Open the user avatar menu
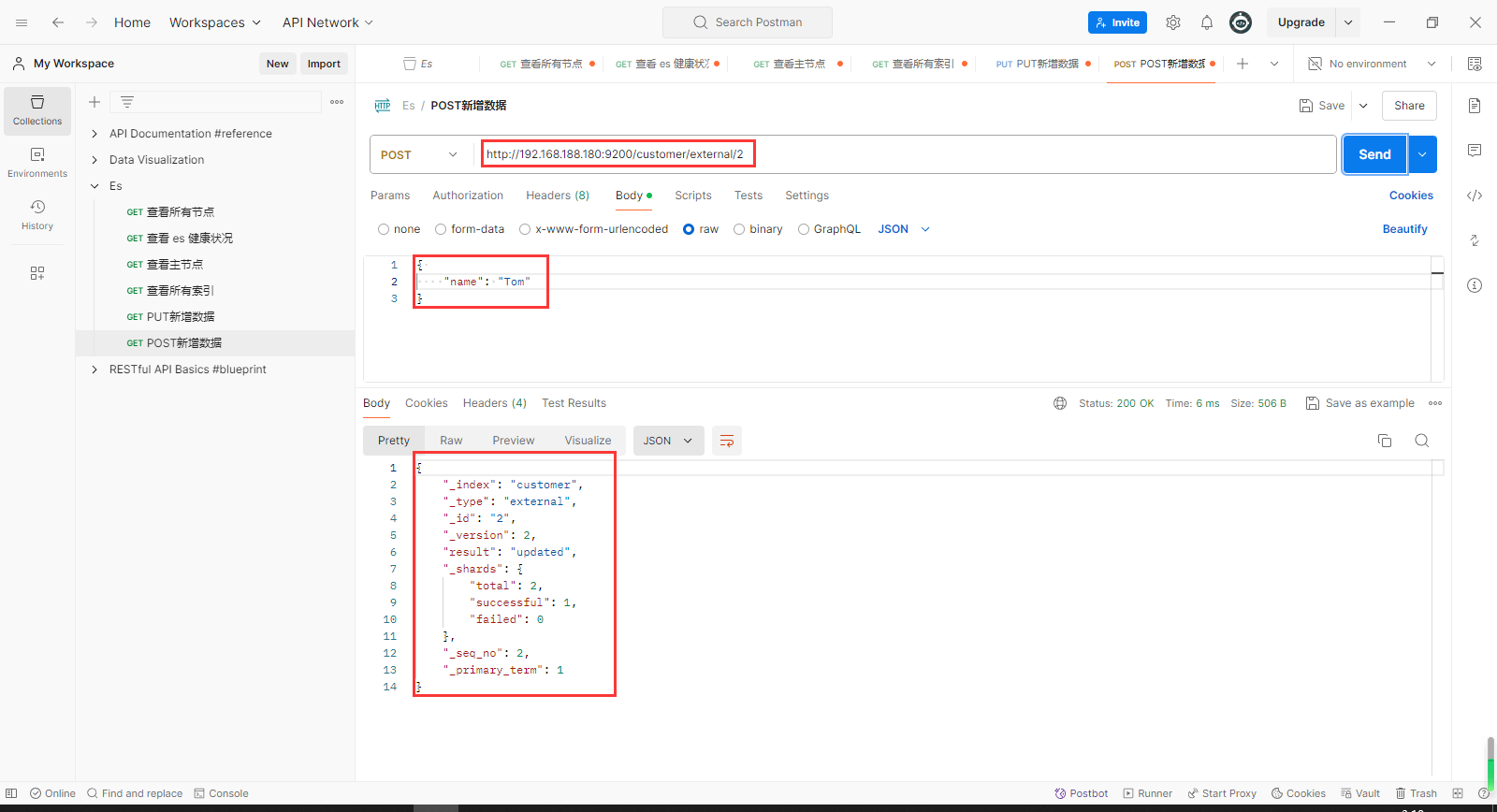The width and height of the screenshot is (1497, 812). pos(1241,22)
